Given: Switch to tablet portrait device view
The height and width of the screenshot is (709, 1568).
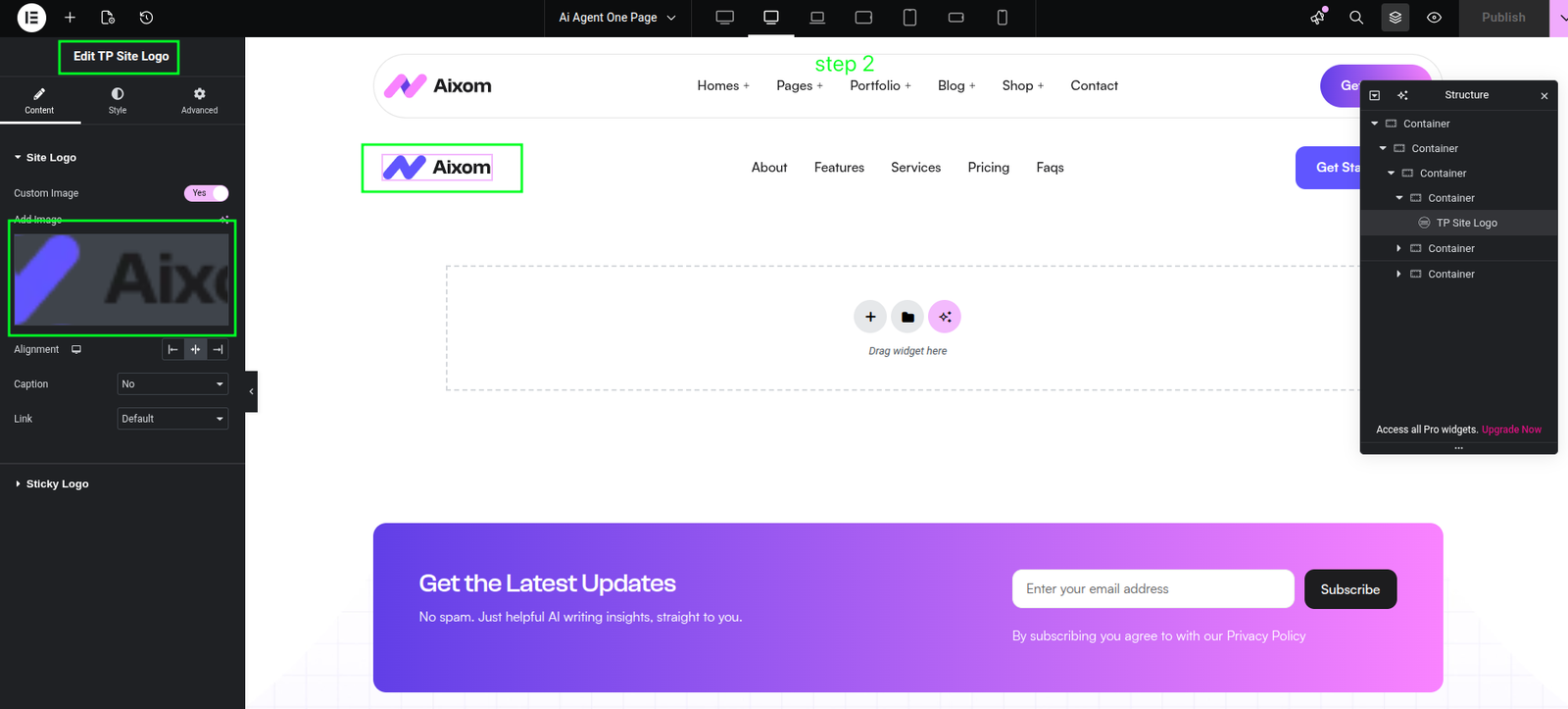Looking at the screenshot, I should tap(909, 18).
